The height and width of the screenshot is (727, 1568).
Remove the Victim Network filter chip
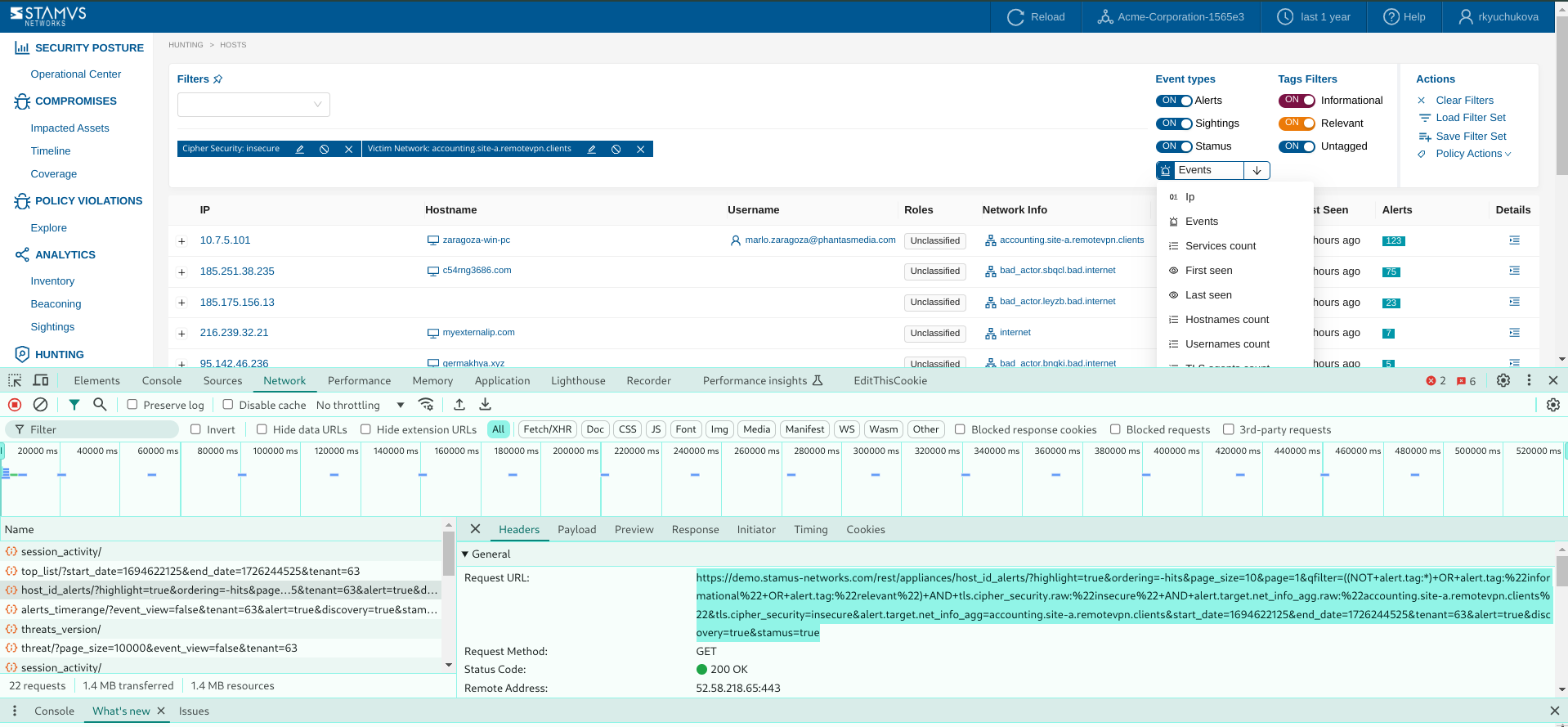click(x=640, y=150)
